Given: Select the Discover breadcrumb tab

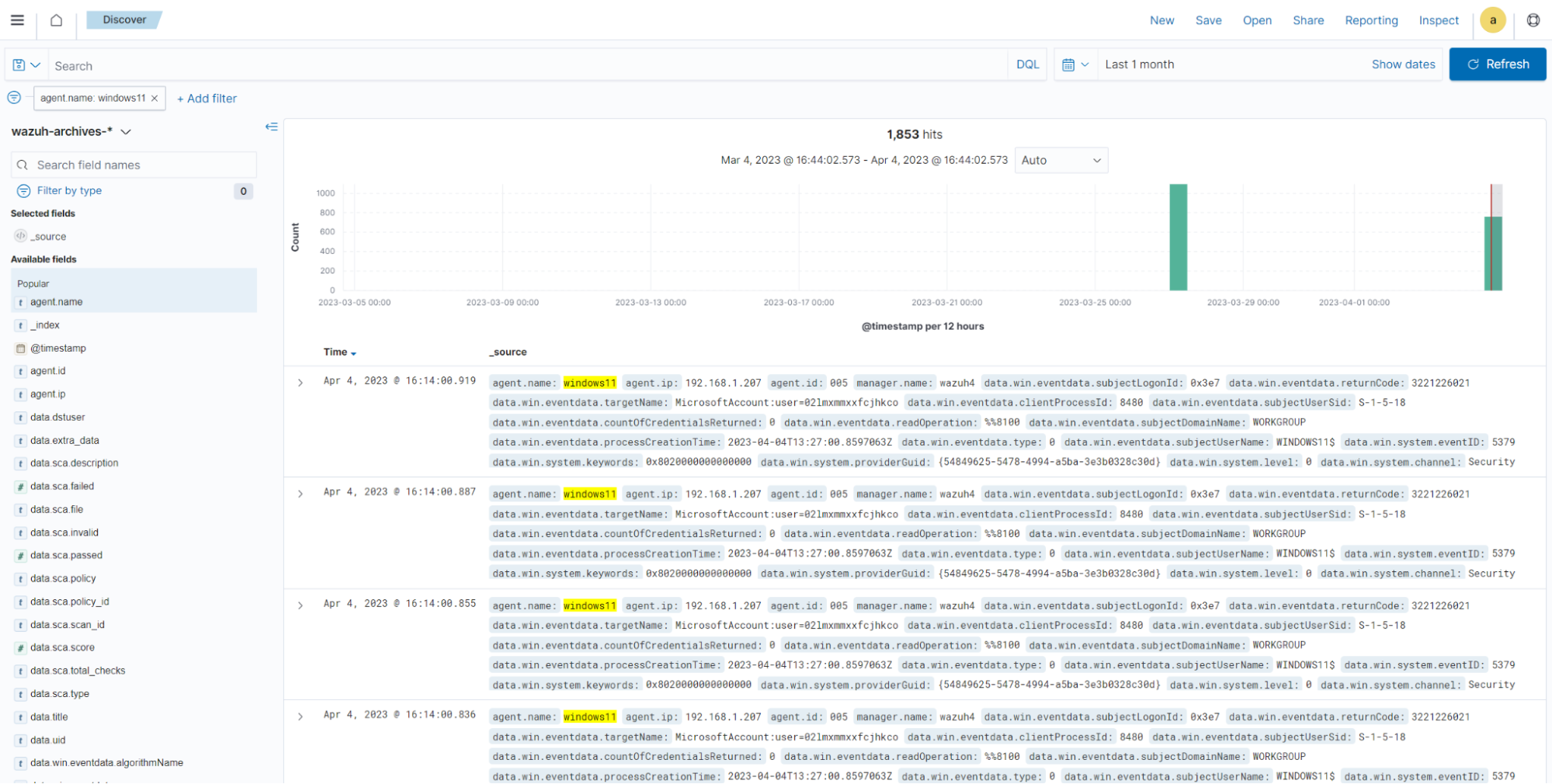Looking at the screenshot, I should click(123, 19).
